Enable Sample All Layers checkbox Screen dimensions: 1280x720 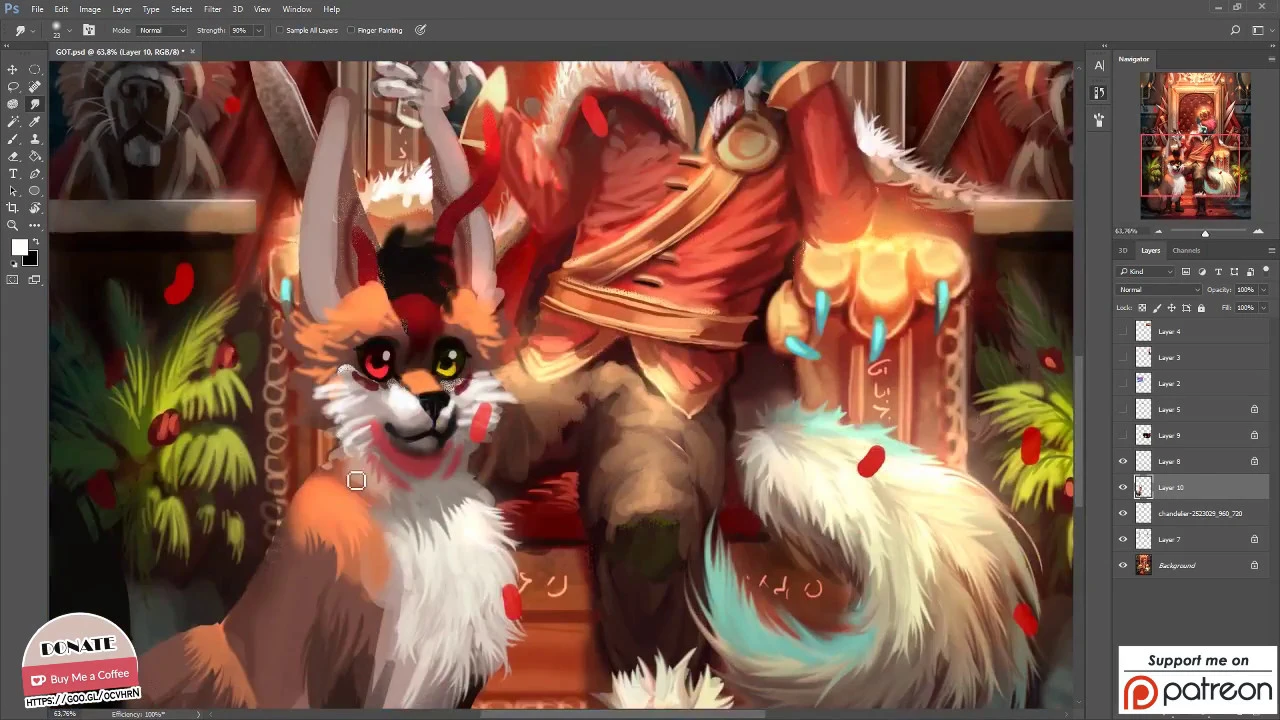[x=280, y=30]
